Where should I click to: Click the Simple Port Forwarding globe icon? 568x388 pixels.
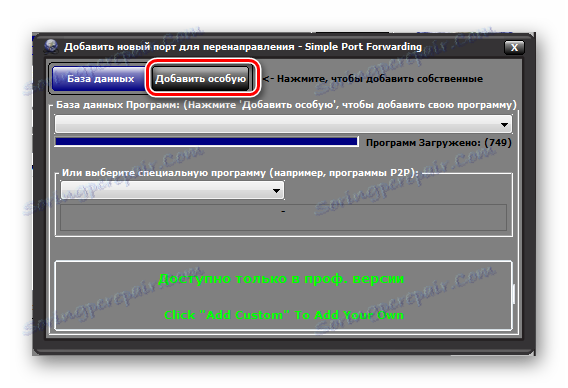pos(51,47)
